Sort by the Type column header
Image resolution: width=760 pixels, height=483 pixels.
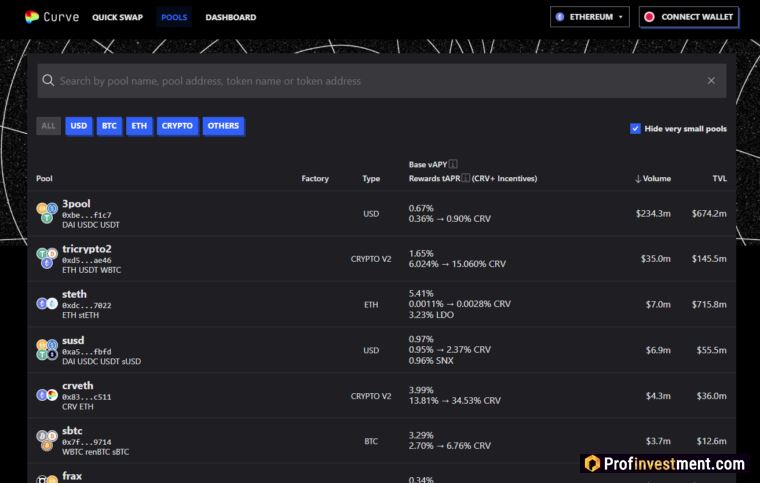pos(371,179)
